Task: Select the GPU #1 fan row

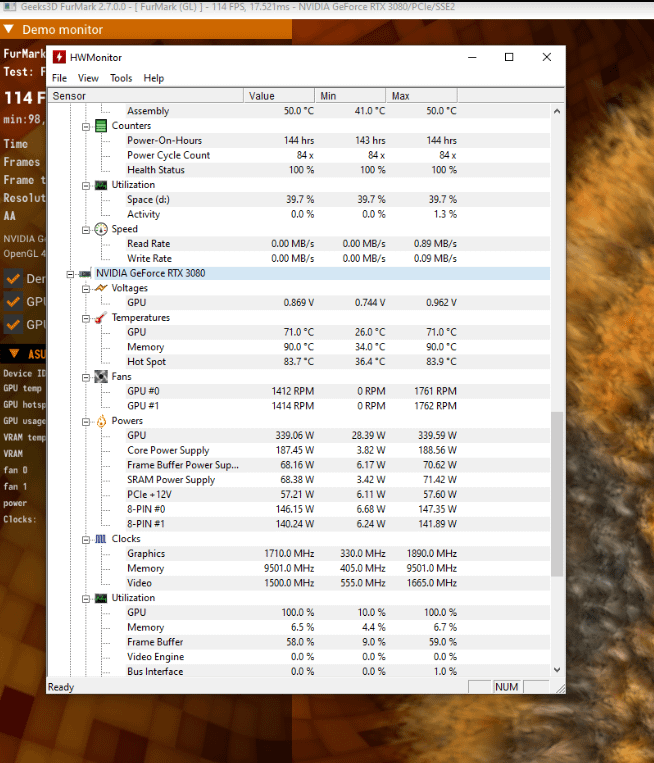Action: pyautogui.click(x=337, y=406)
